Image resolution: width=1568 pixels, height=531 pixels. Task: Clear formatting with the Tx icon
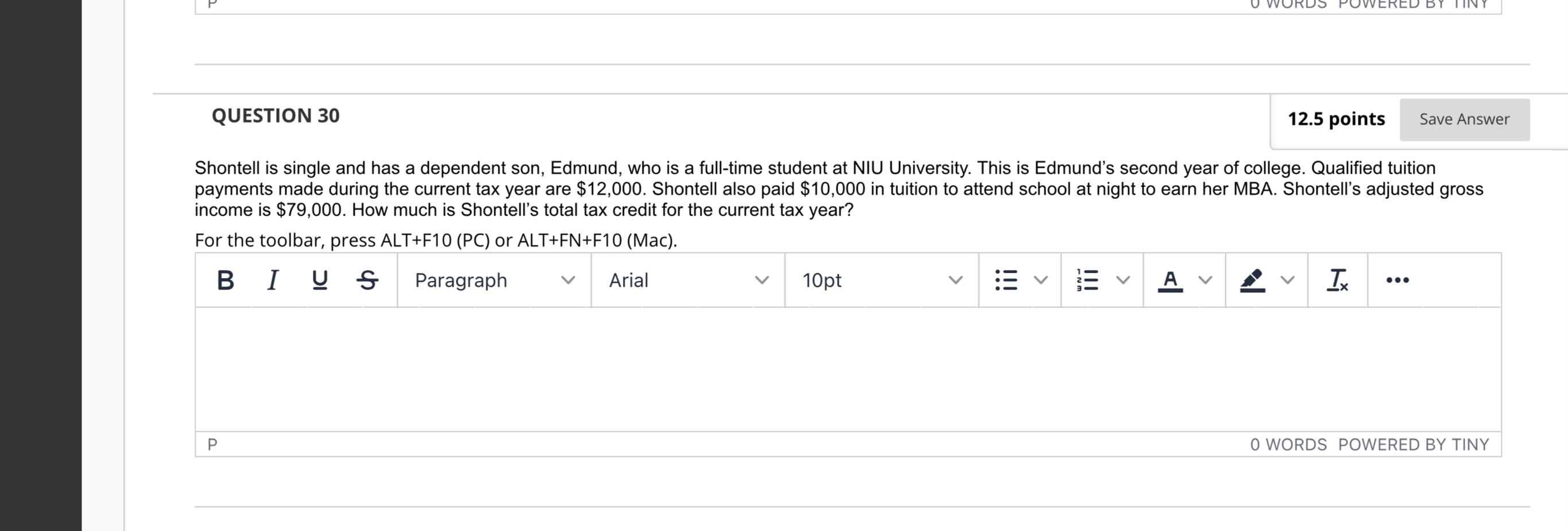coord(1337,280)
